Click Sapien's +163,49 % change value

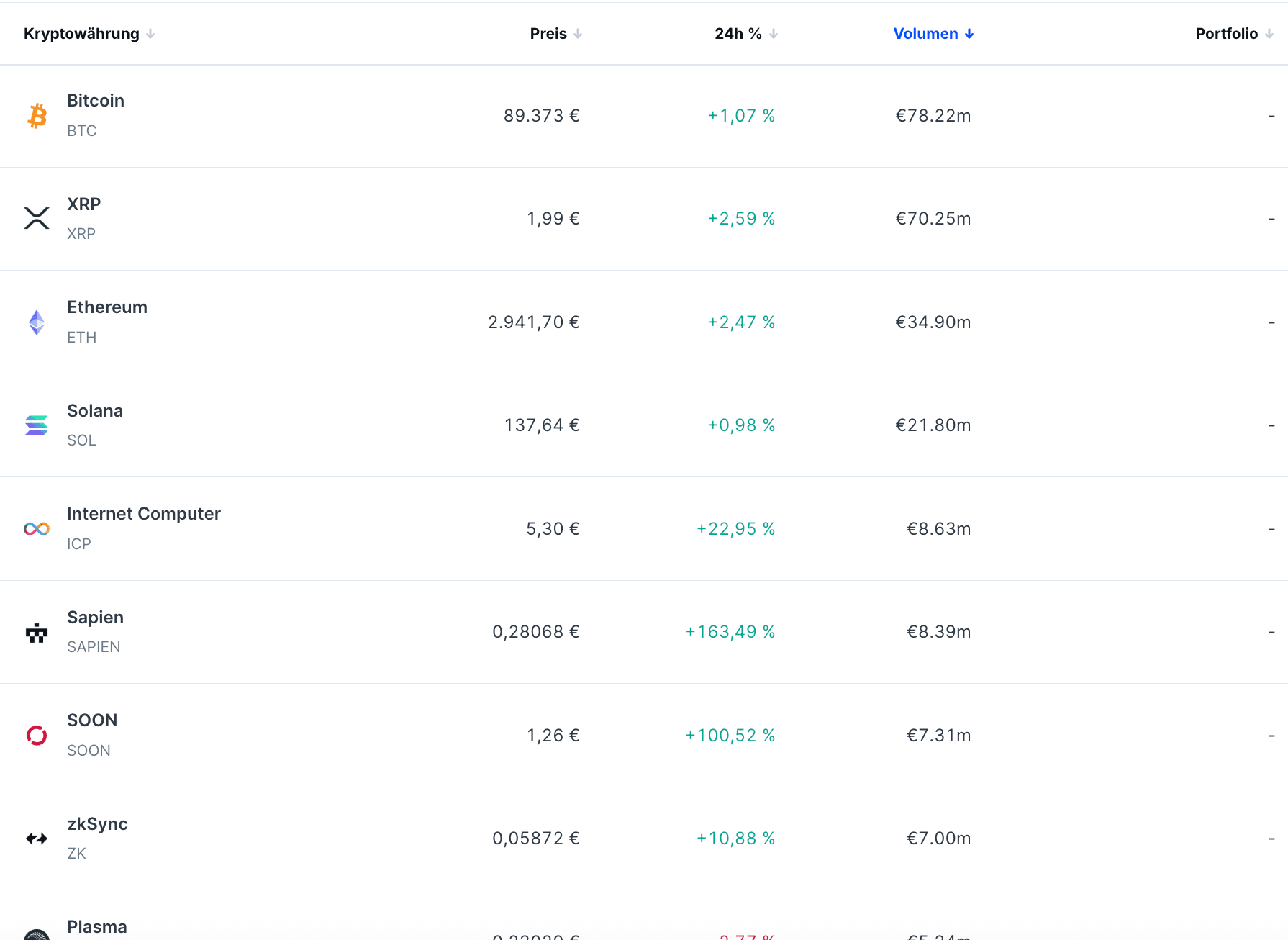730,632
